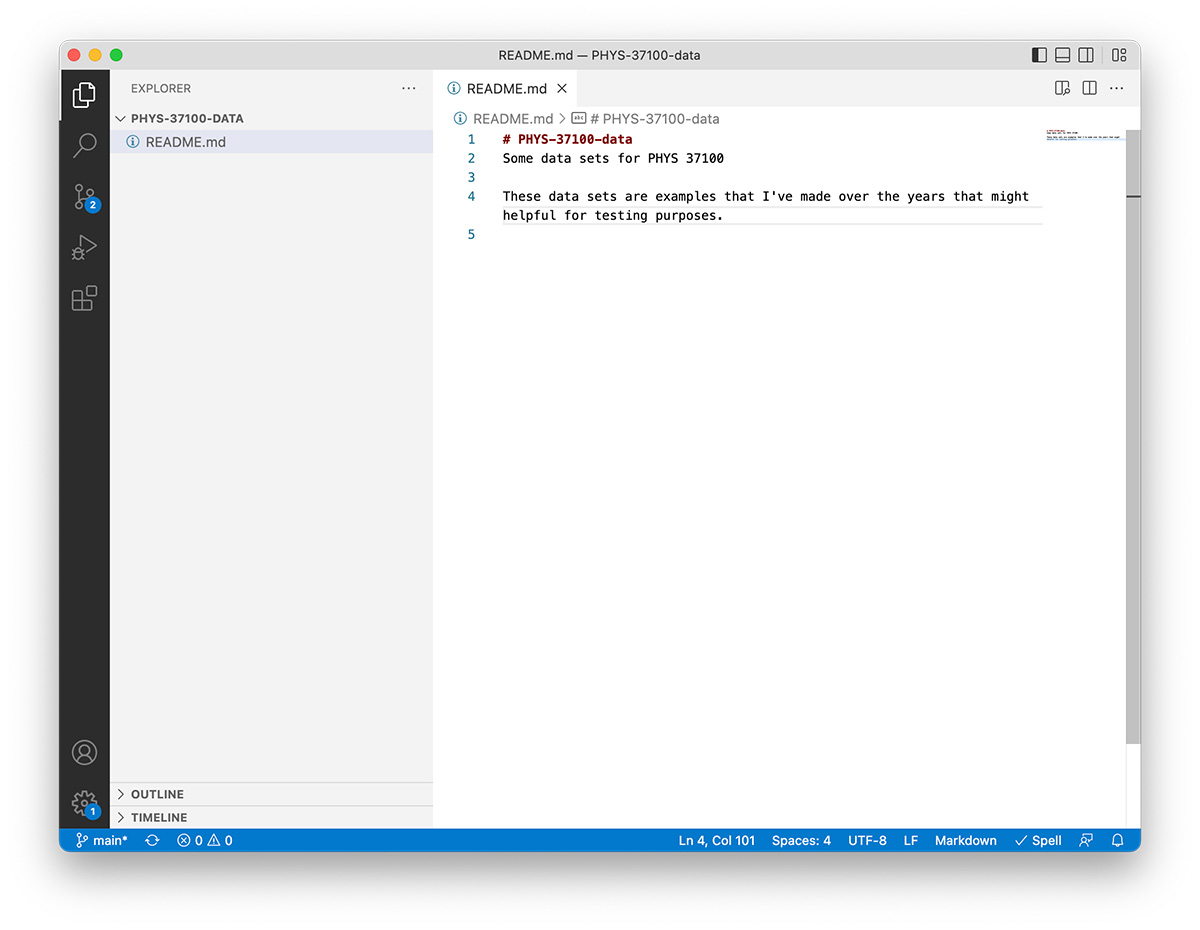The width and height of the screenshot is (1200, 930).
Task: Click line number 5 in the gutter
Action: (471, 234)
